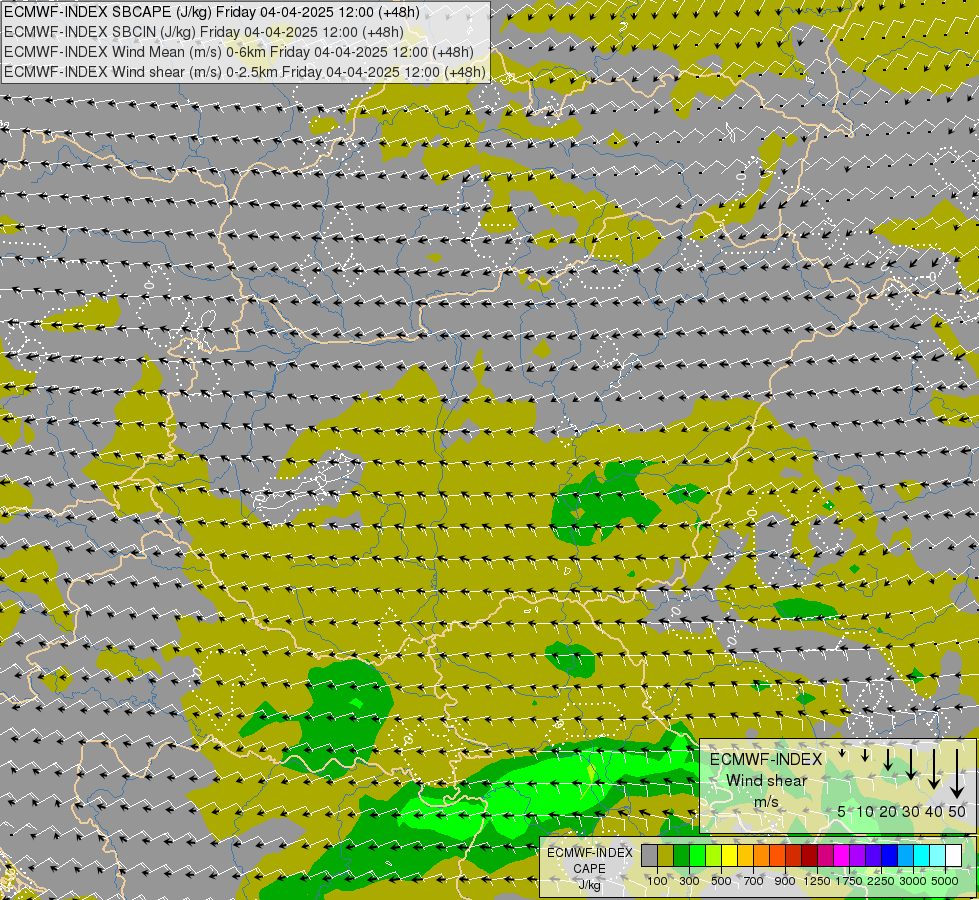The height and width of the screenshot is (900, 979).
Task: Select the 700 value on the CAPE scale
Action: click(x=754, y=881)
